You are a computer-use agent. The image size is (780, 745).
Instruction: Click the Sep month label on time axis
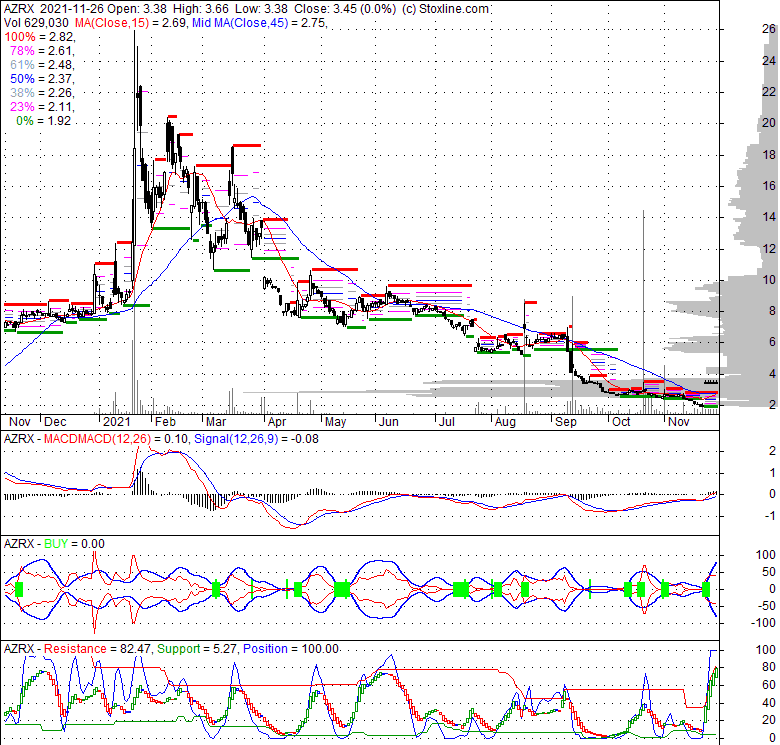pyautogui.click(x=566, y=422)
